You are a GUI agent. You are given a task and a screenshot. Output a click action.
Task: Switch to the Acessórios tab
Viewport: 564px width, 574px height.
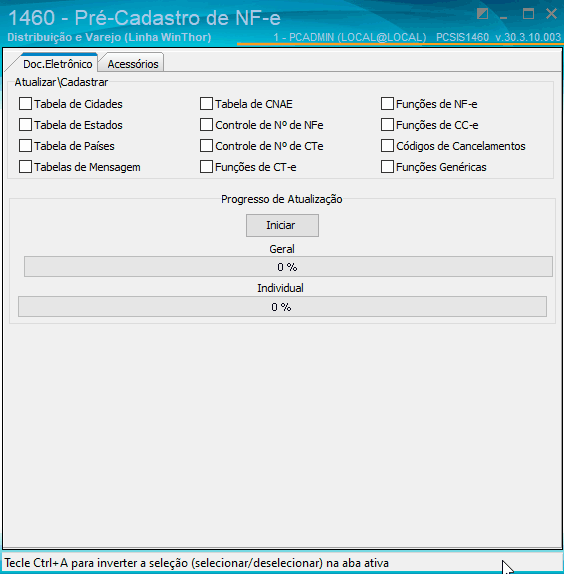pyautogui.click(x=132, y=64)
